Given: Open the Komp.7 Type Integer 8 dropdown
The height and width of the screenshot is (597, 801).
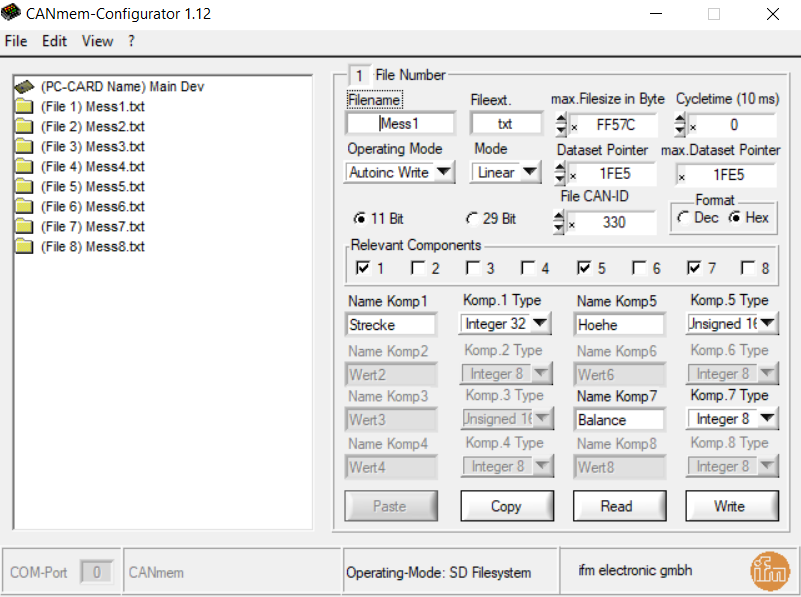Looking at the screenshot, I should 732,419.
